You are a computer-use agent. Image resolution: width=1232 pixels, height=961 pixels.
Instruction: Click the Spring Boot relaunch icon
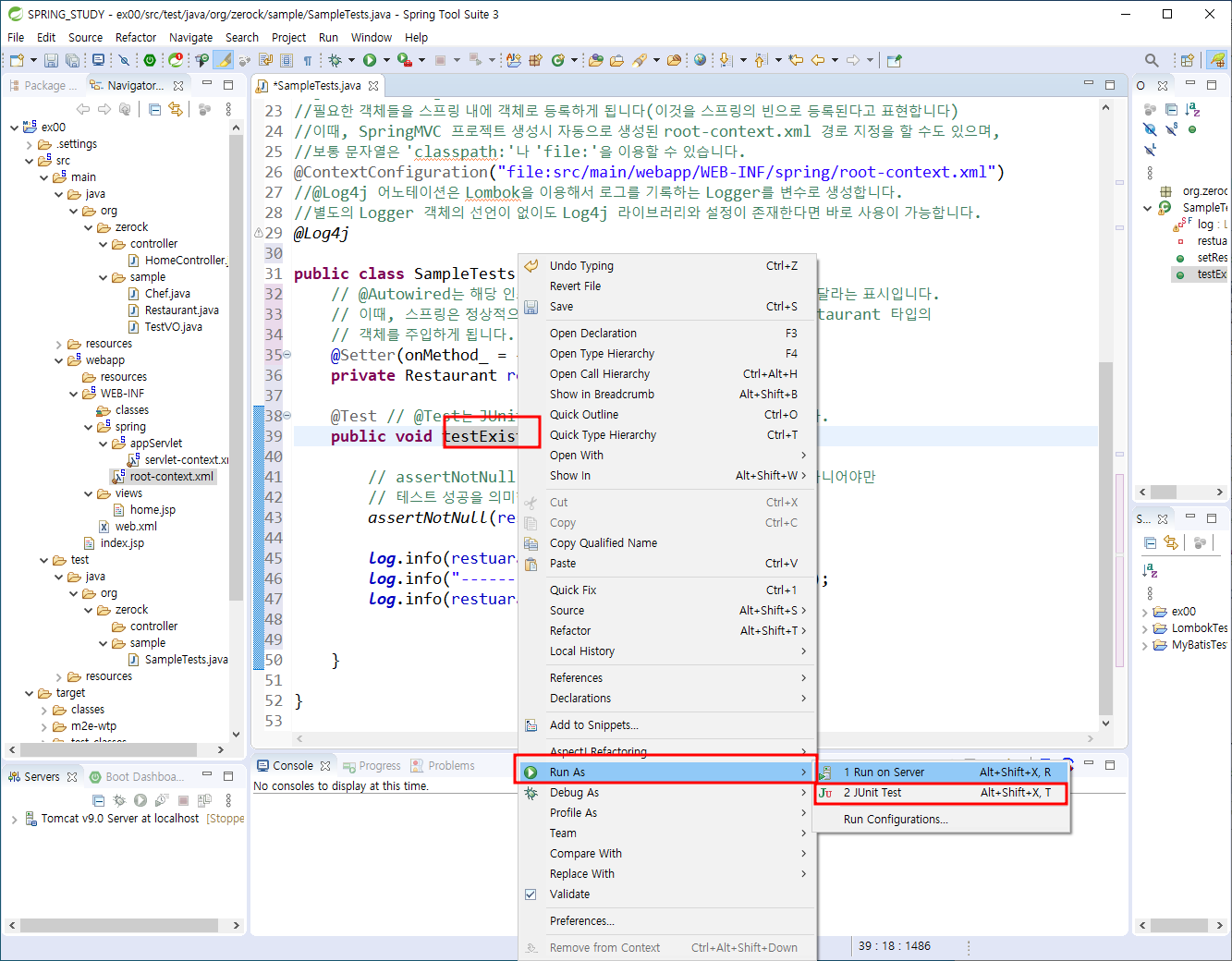[x=176, y=60]
